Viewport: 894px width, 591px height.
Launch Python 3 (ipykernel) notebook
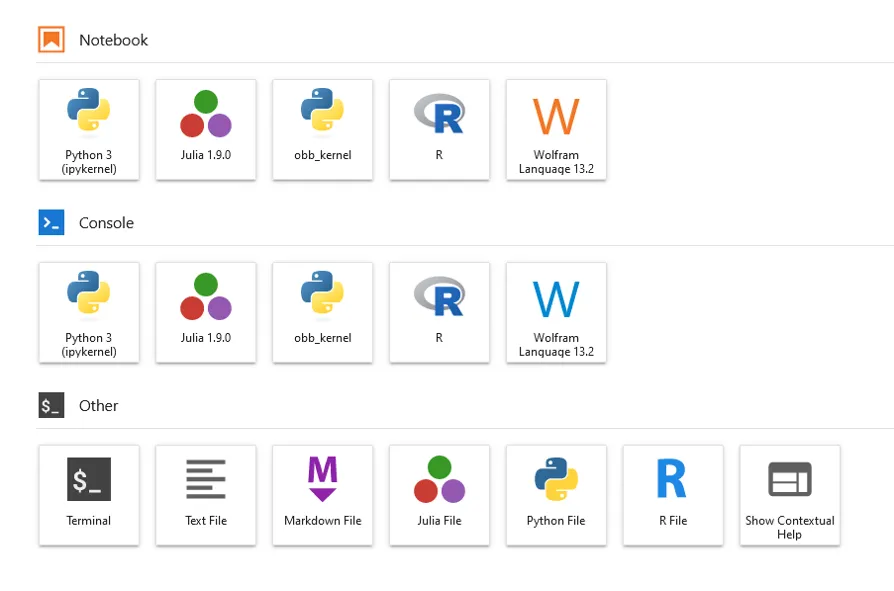click(89, 130)
